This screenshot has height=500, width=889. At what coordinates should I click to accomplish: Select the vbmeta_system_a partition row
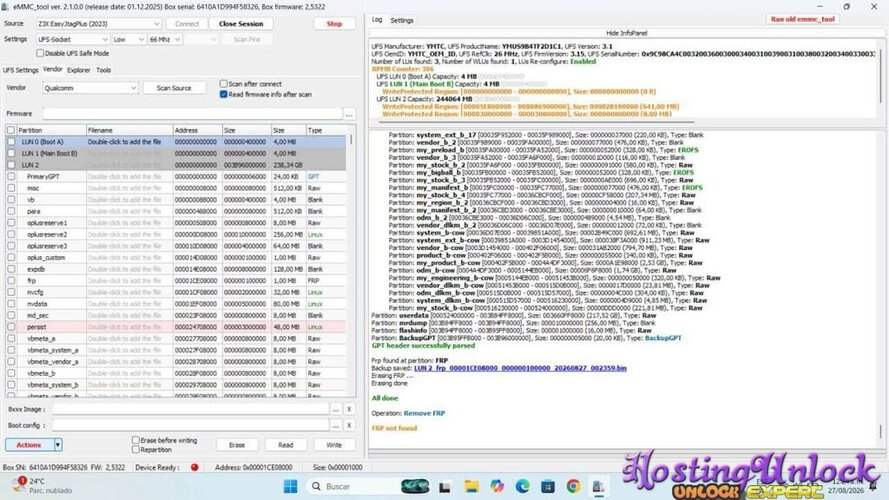(176, 350)
